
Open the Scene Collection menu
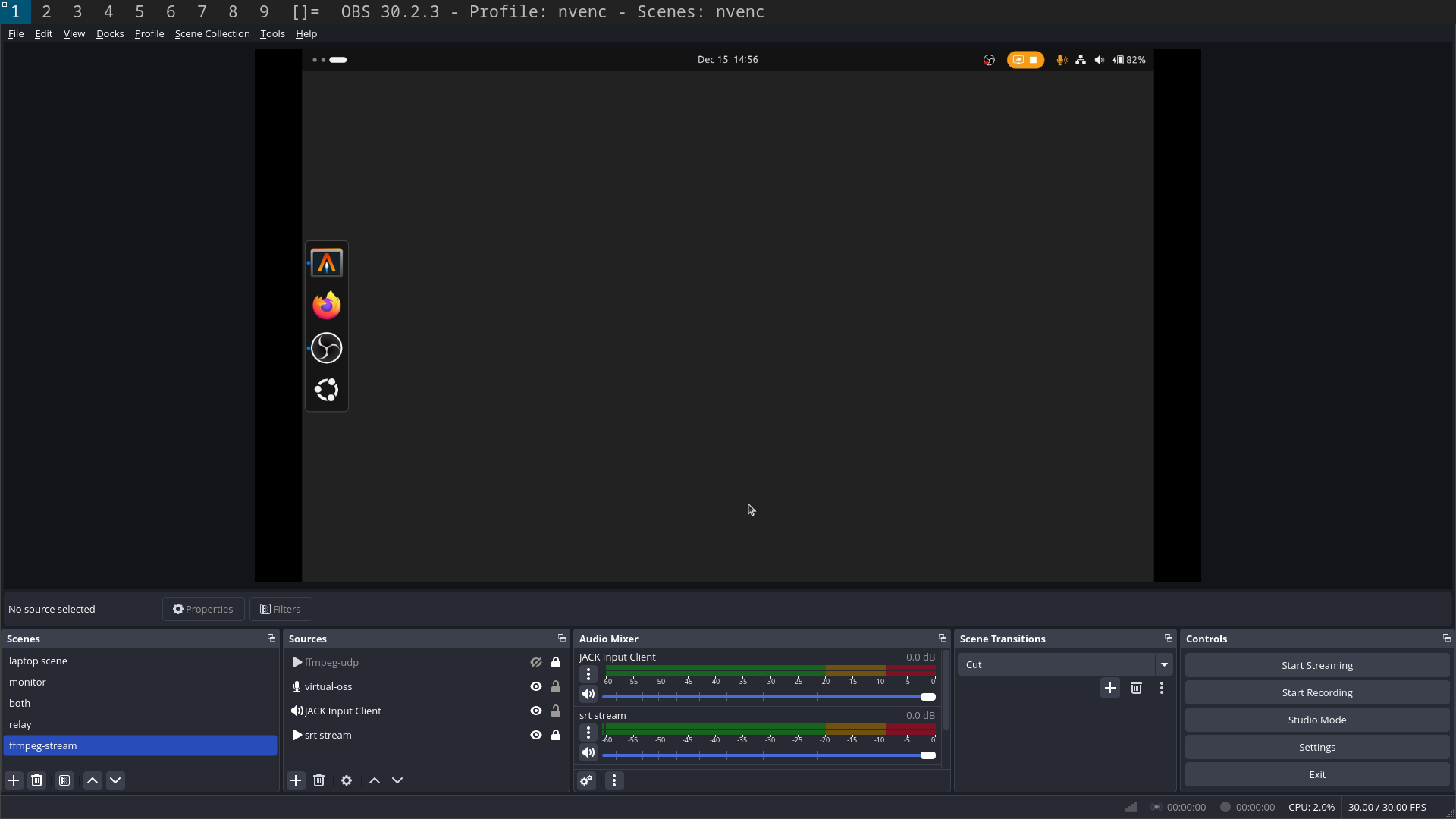(212, 33)
